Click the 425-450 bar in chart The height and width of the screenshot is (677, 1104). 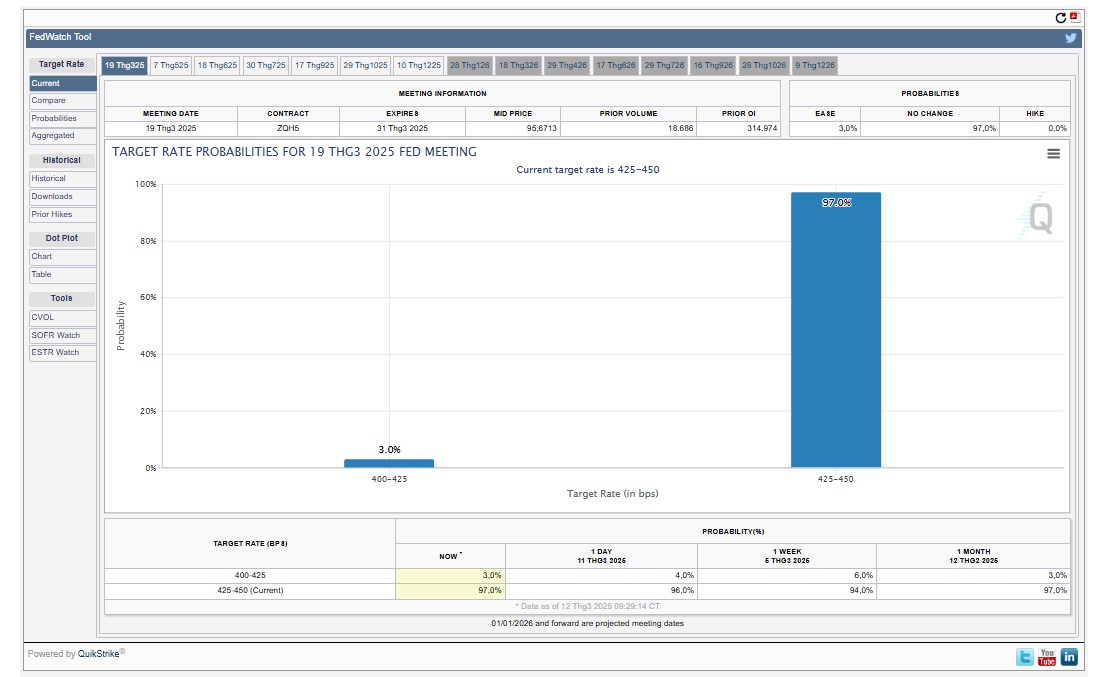[x=836, y=329]
